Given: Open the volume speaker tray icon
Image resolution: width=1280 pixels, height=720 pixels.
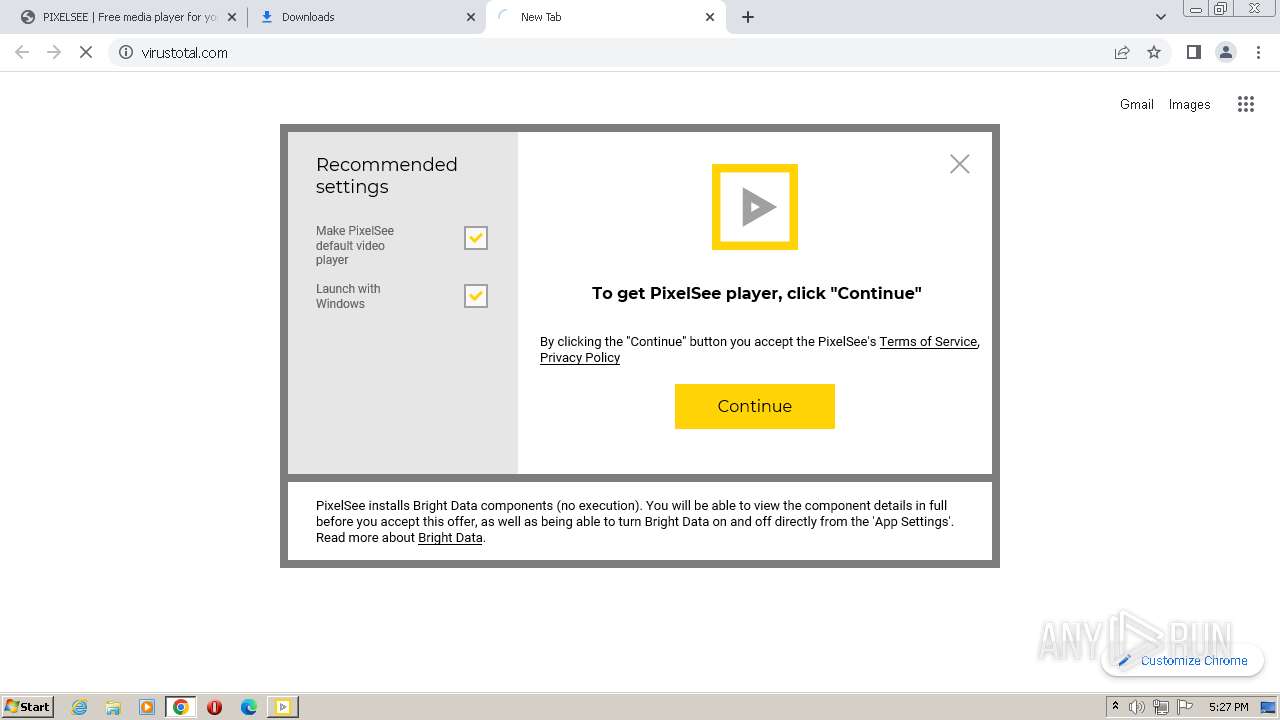Looking at the screenshot, I should coord(1137,707).
